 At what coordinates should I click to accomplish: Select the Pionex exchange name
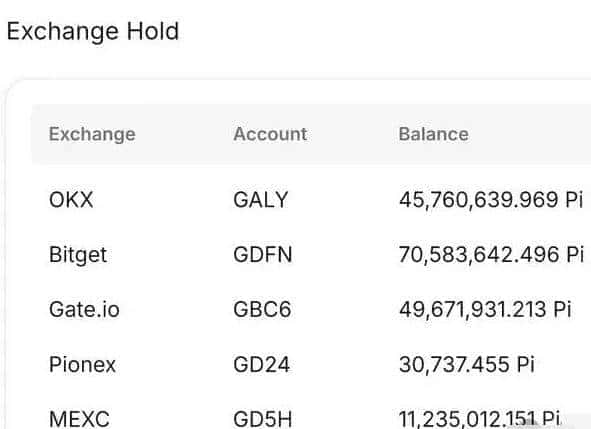point(82,365)
